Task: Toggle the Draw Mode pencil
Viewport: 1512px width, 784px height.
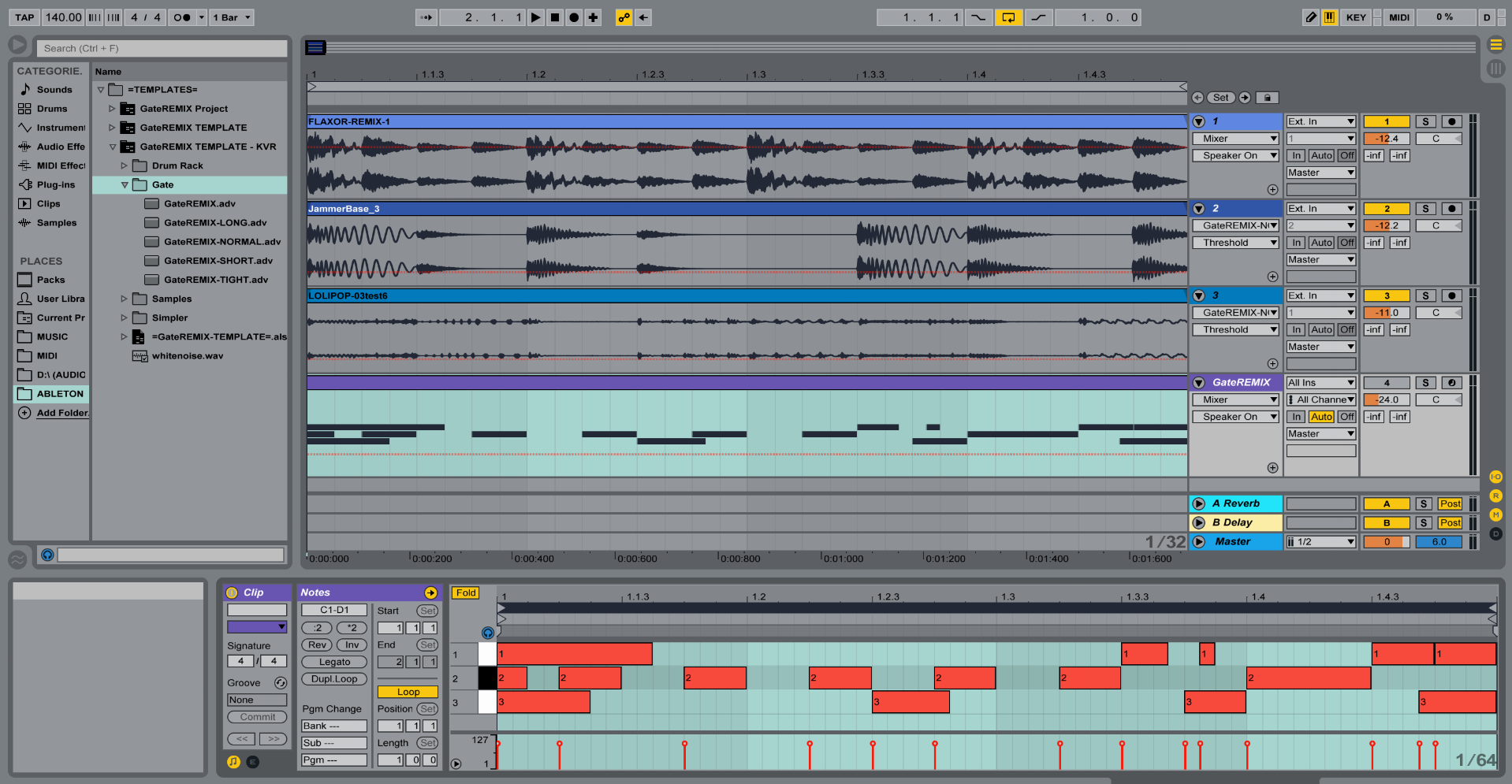Action: click(1310, 17)
